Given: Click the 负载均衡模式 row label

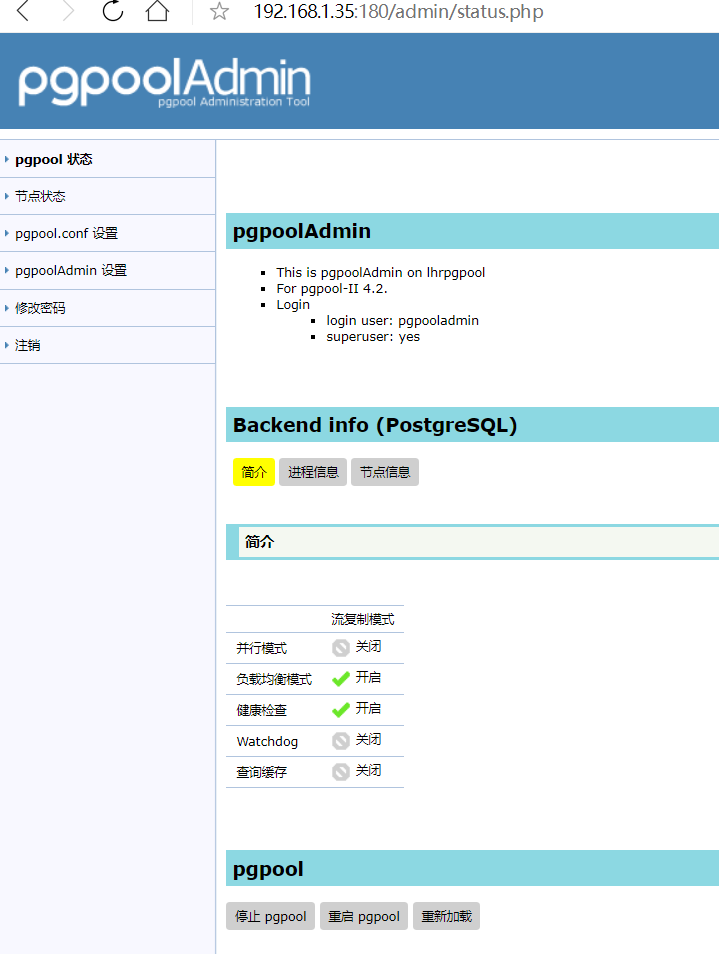Looking at the screenshot, I should point(274,680).
